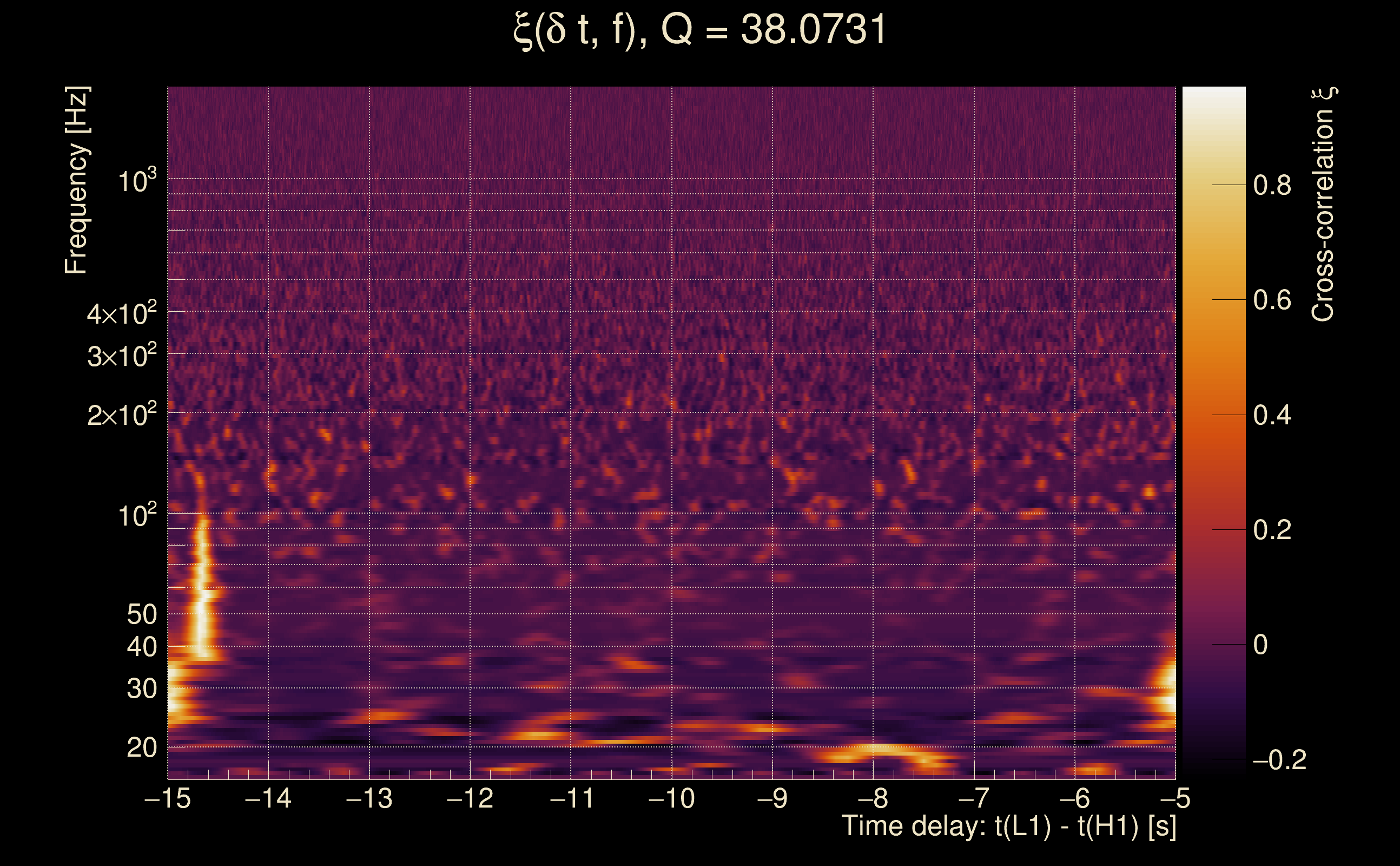The width and height of the screenshot is (1400, 866).
Task: Click the Cross-correlation colorbar label
Action: (x=1323, y=205)
